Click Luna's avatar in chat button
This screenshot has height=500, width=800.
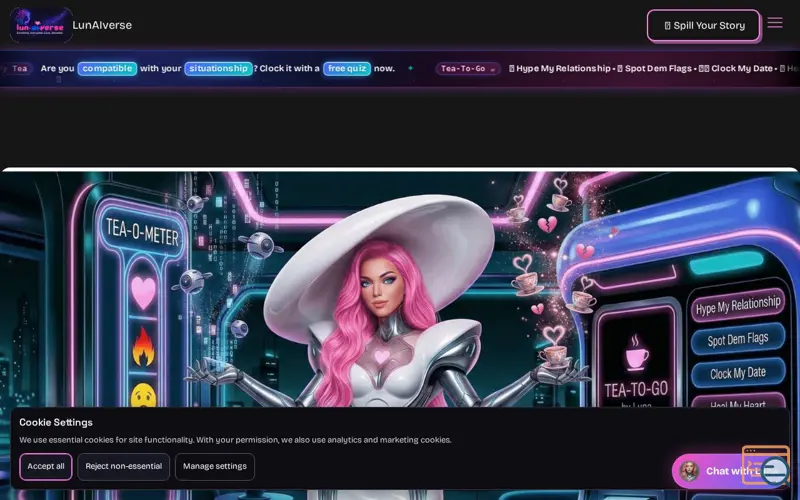tap(689, 471)
